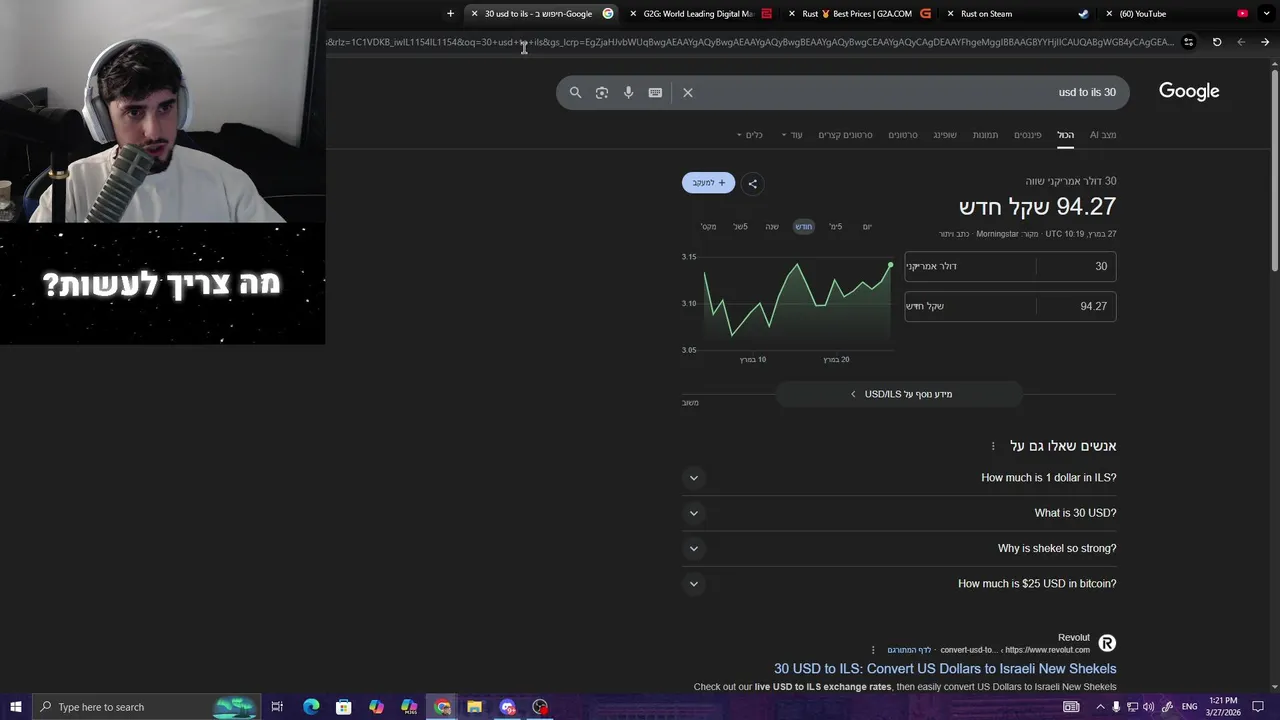
Task: Click the microphone tray icon
Action: pos(1116,707)
